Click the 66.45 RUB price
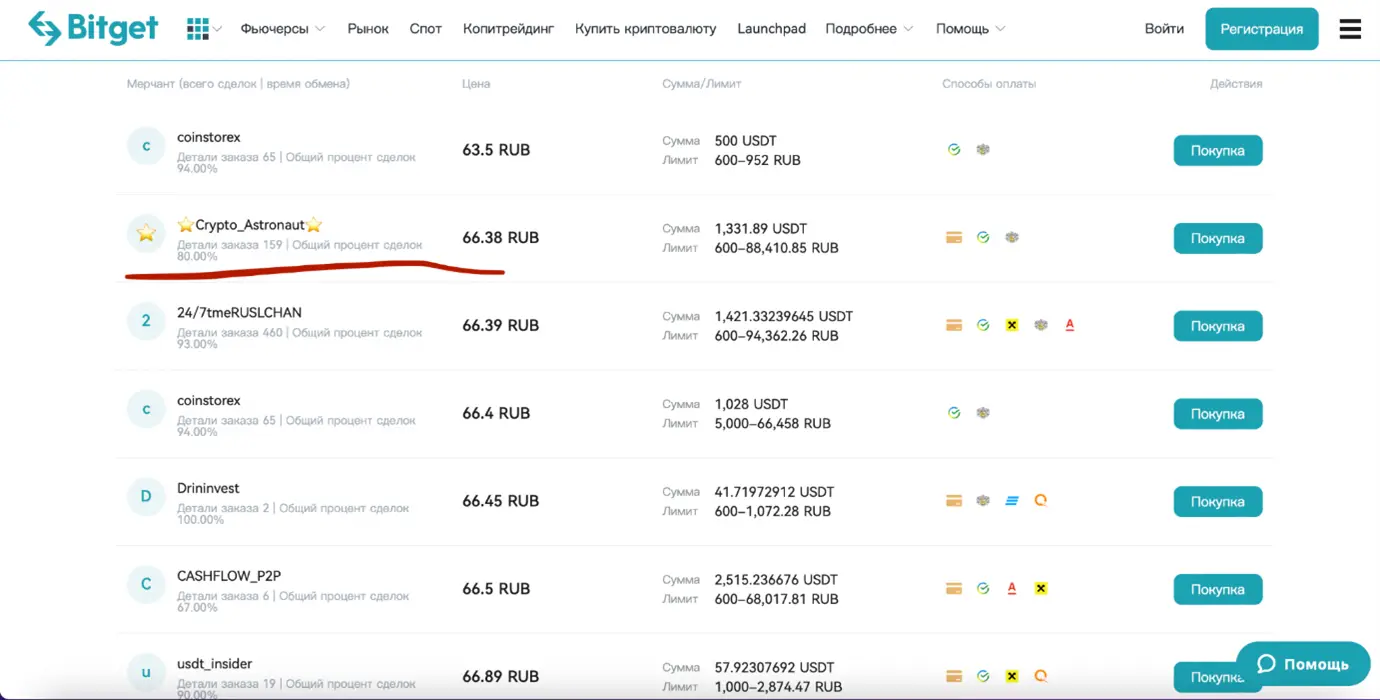Screen dimensions: 1380x700 click(500, 501)
